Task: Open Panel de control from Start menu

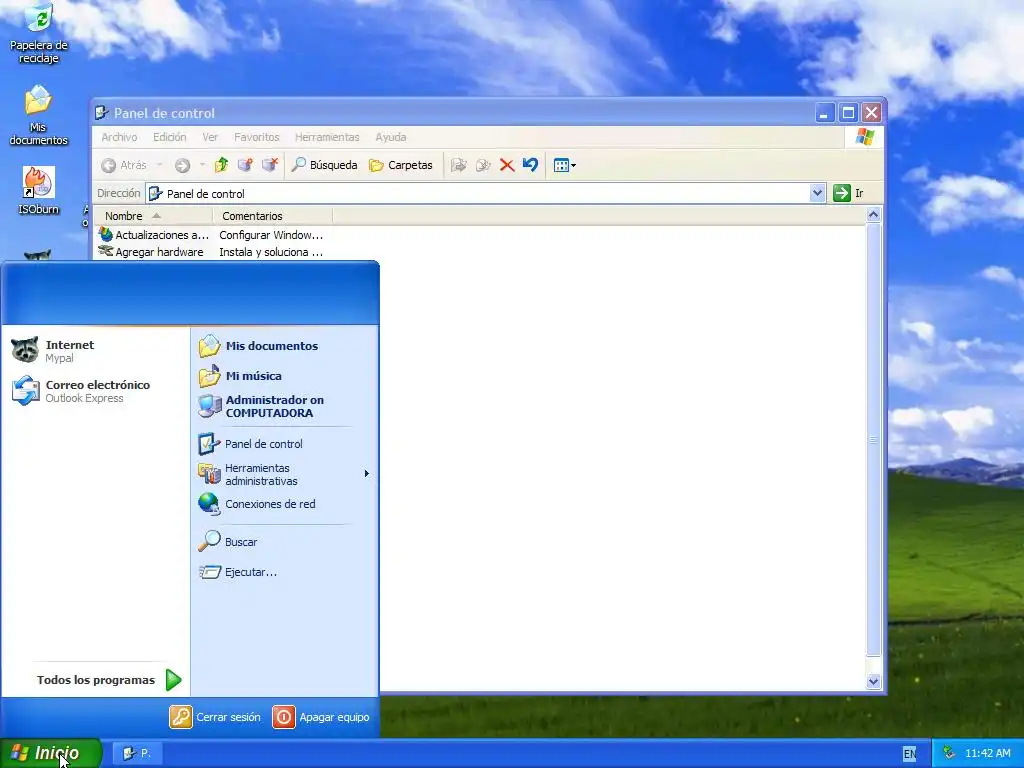Action: pyautogui.click(x=283, y=444)
